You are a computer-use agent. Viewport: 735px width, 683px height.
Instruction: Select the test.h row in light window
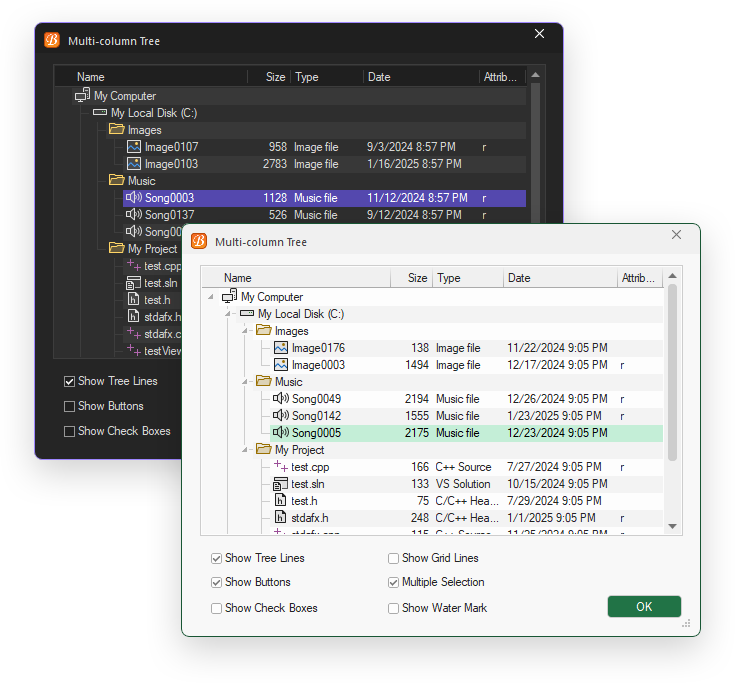coord(468,501)
